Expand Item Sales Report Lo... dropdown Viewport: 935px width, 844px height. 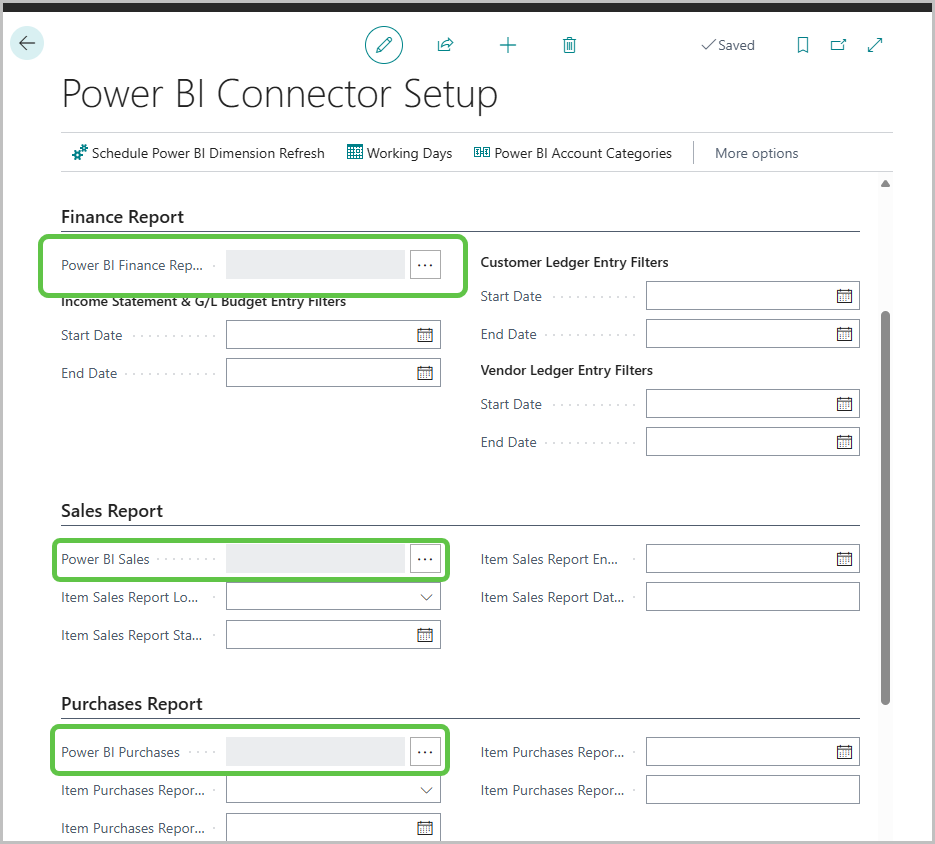tap(426, 597)
